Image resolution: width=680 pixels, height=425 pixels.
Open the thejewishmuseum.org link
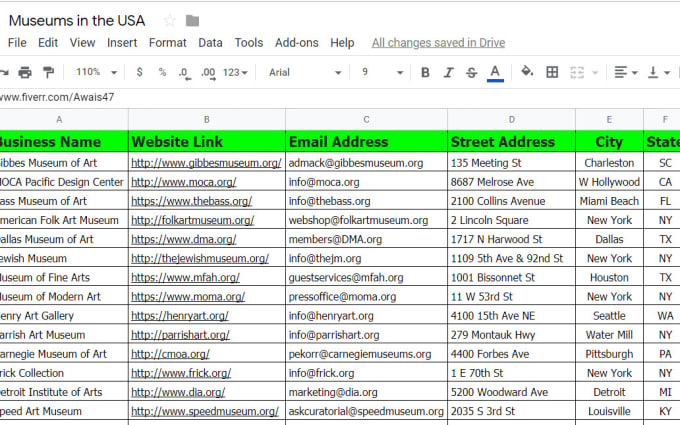click(x=200, y=258)
